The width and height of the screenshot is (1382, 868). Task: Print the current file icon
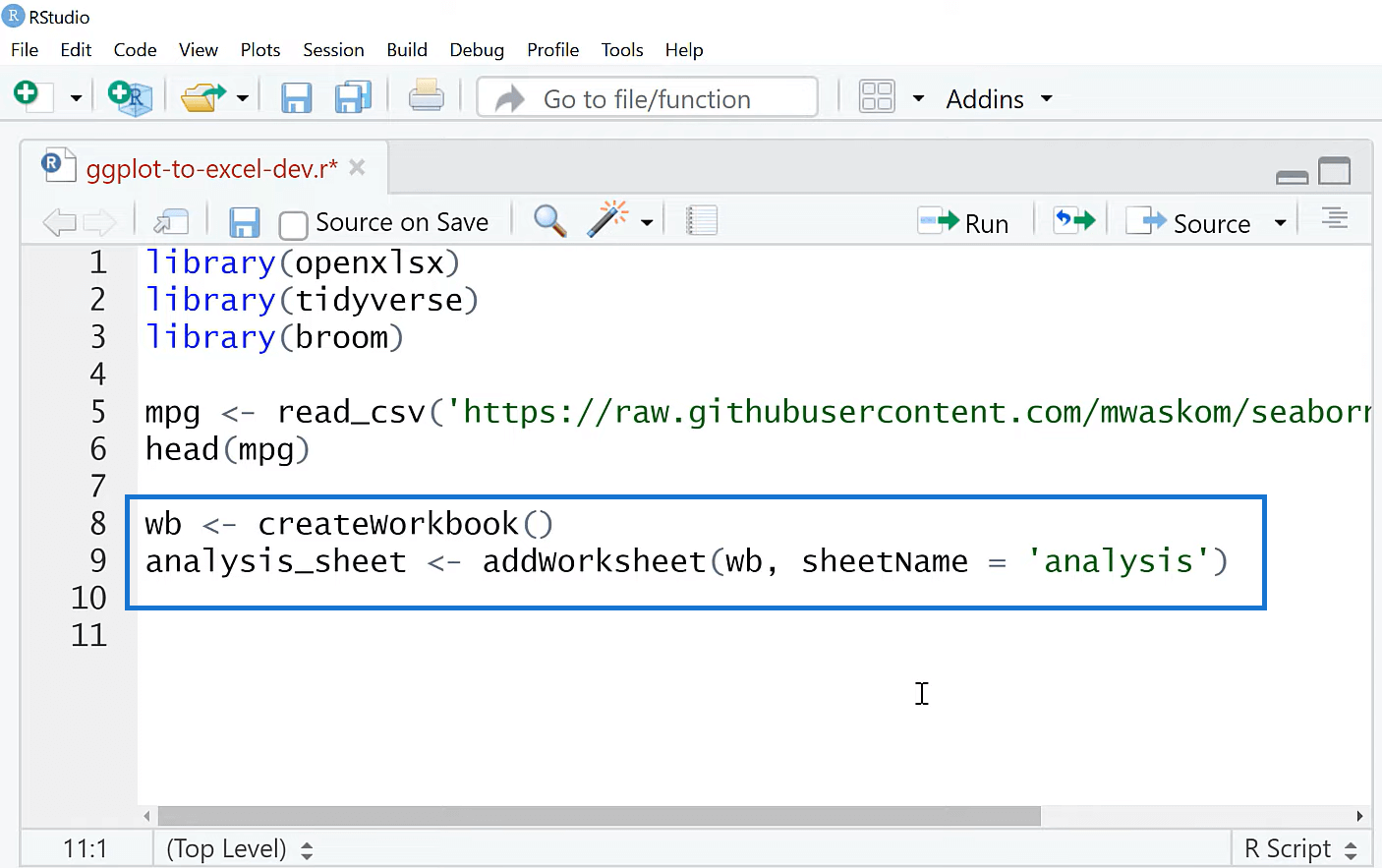(x=426, y=96)
